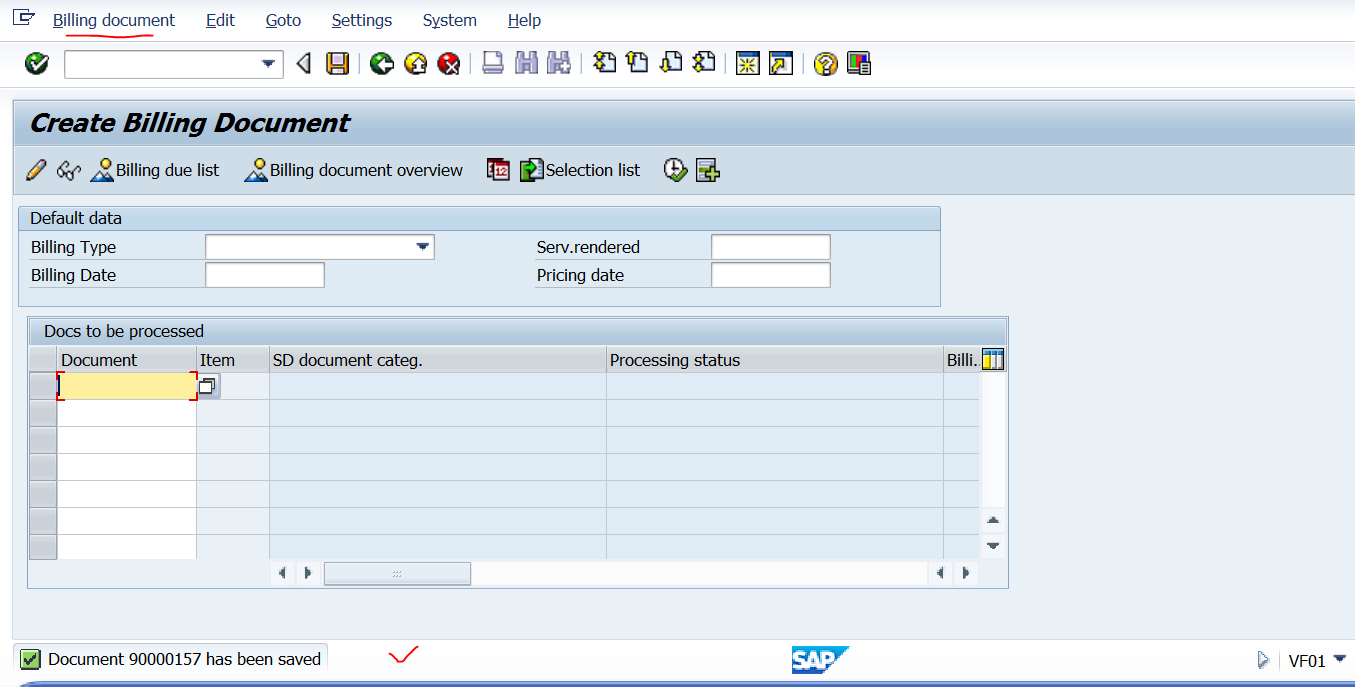Open the table layout configuration icon
The image size is (1355, 687).
993,359
